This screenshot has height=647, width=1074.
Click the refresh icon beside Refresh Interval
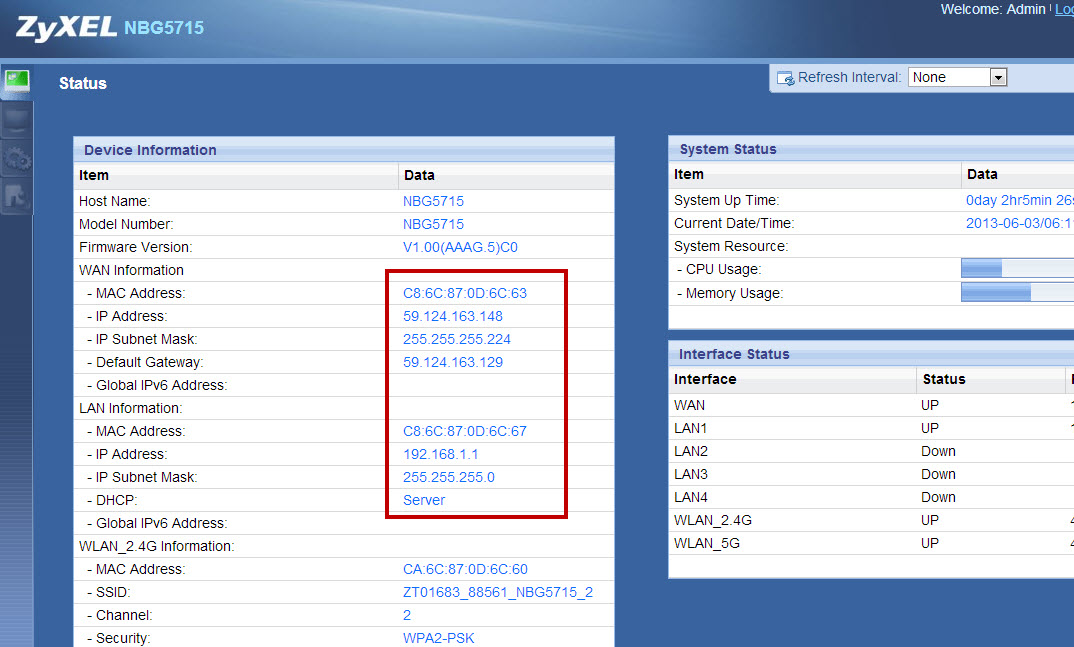pyautogui.click(x=786, y=78)
